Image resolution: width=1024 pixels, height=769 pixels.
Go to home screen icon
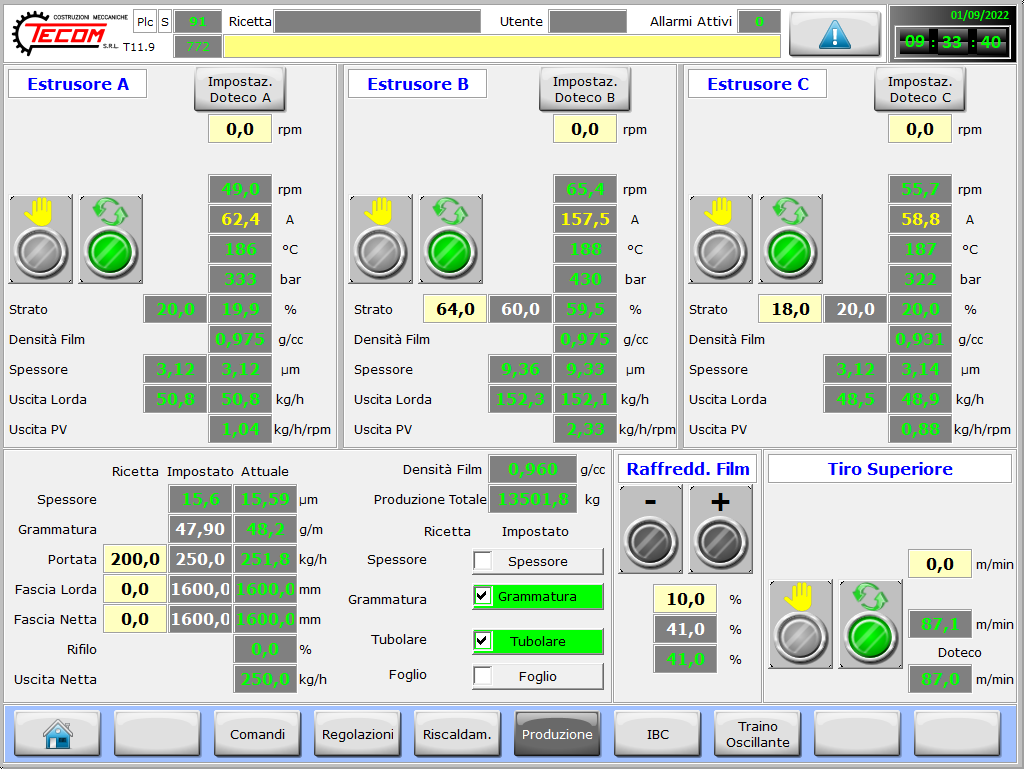click(57, 734)
